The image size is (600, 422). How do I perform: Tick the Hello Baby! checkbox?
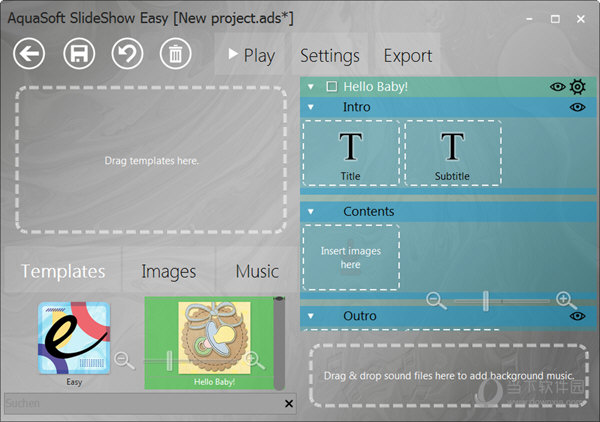332,86
